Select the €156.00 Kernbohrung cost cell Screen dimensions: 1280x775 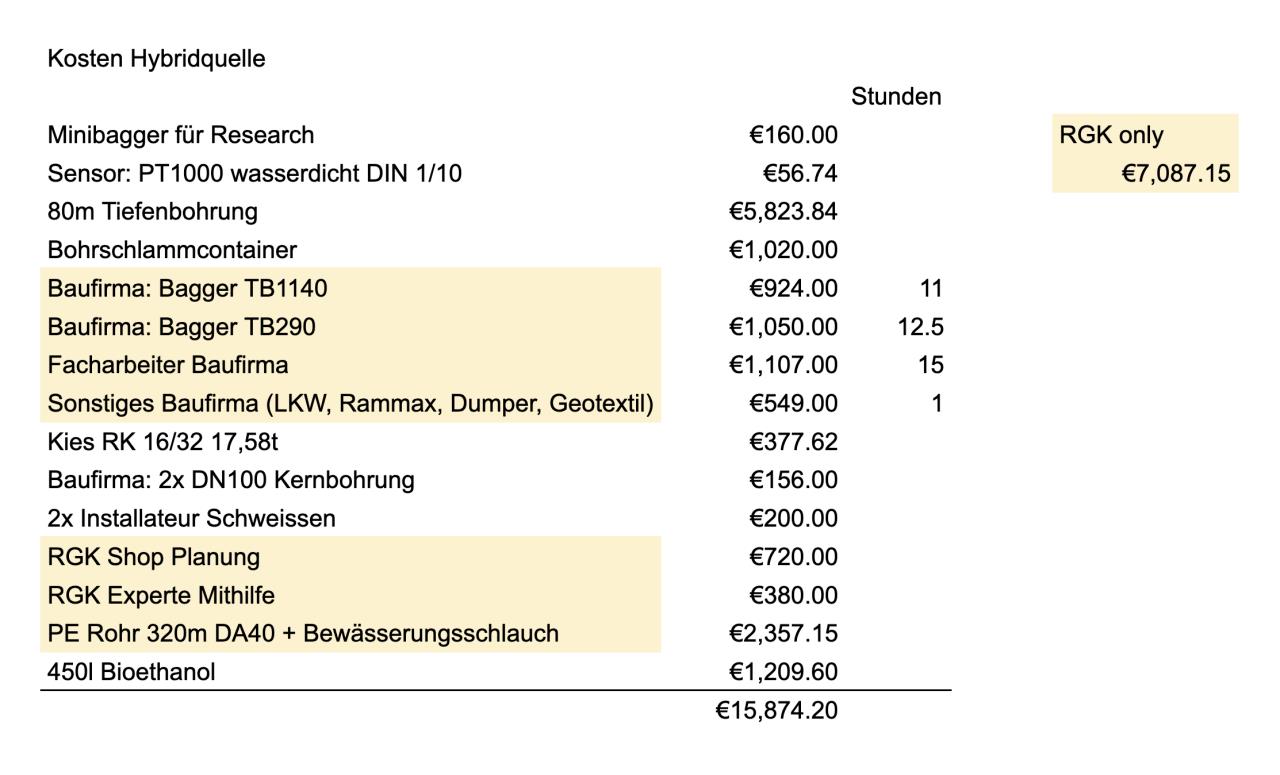tap(793, 481)
